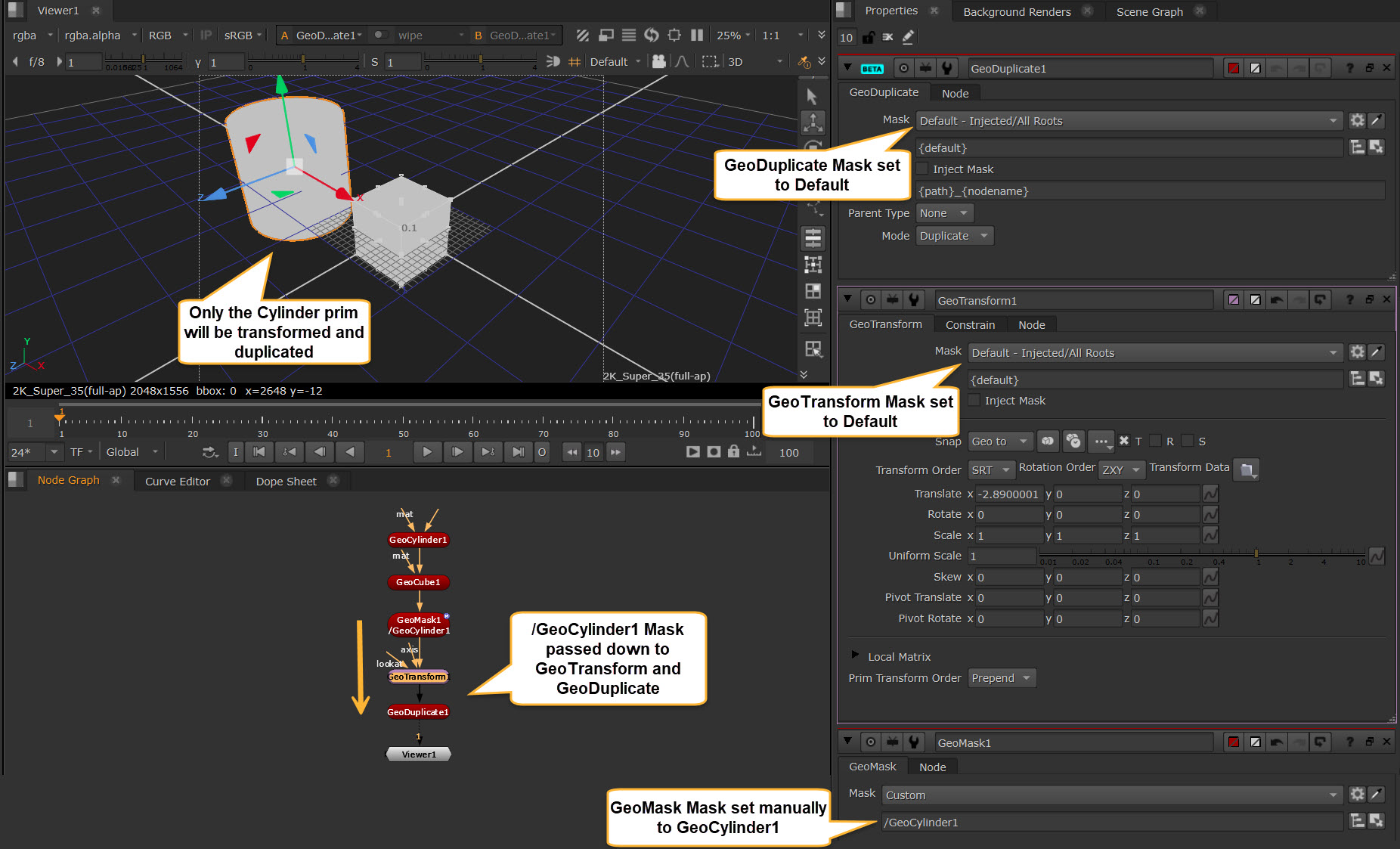Click the Translate animation curve icon
Screen dimensions: 1400x849
[1210, 494]
